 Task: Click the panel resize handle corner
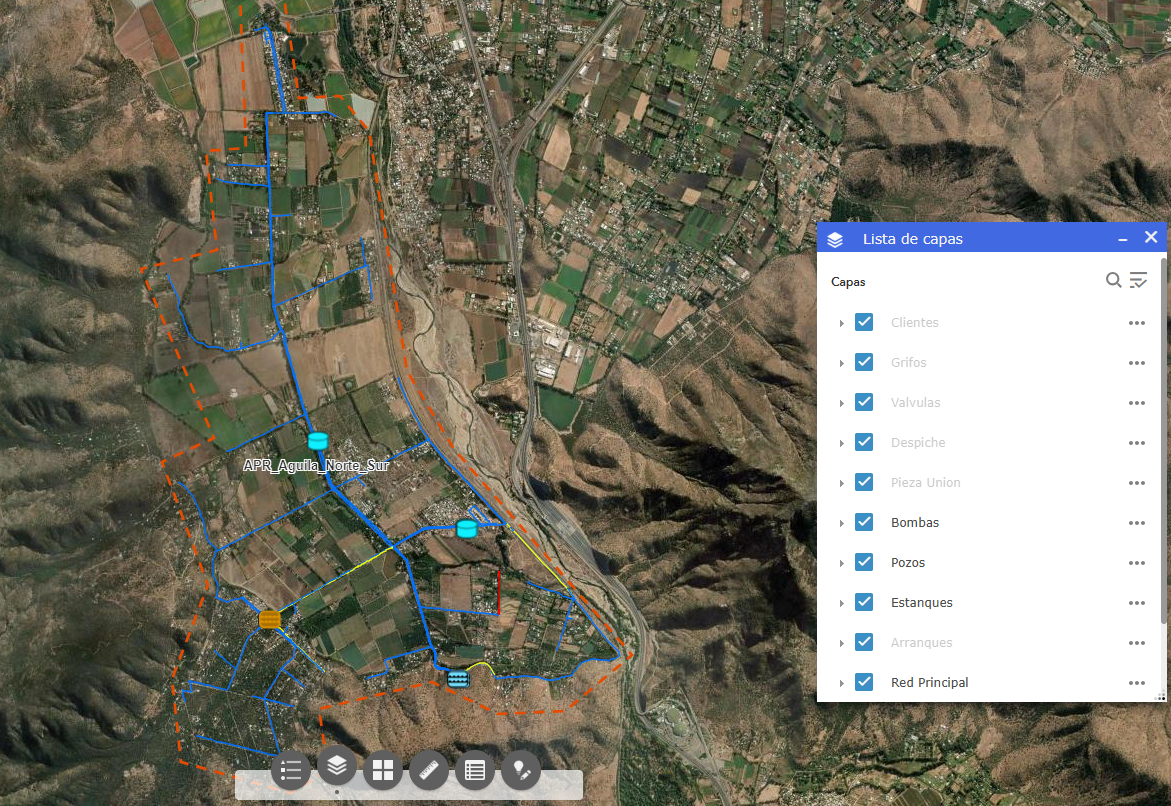(x=1160, y=696)
